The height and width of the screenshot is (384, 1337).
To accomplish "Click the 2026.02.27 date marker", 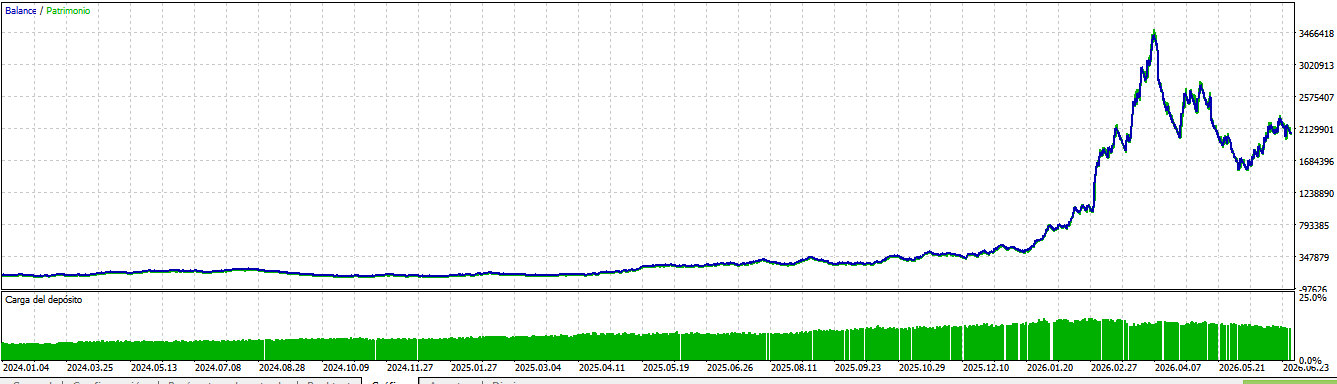I will point(1114,368).
